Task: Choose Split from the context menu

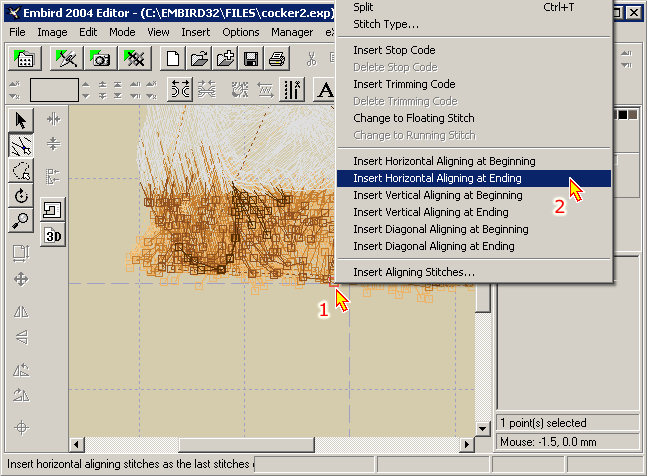Action: pos(474,7)
